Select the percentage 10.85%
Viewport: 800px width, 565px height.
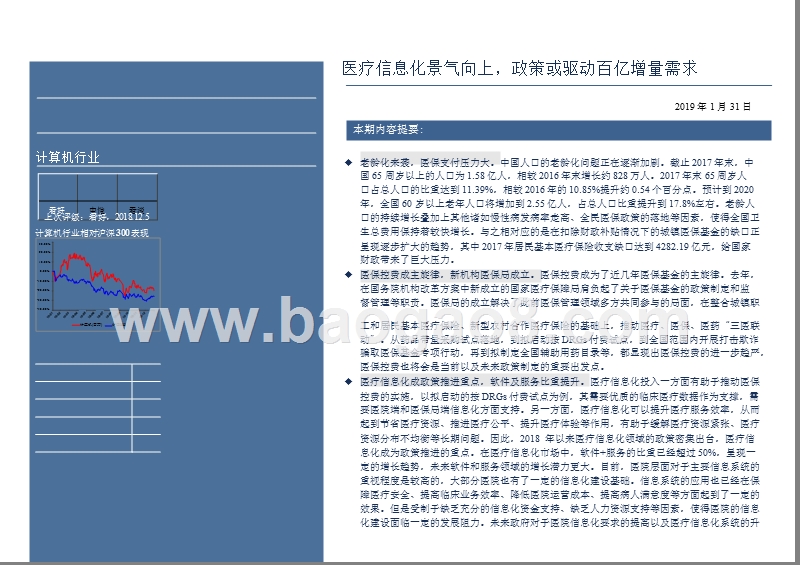click(585, 190)
